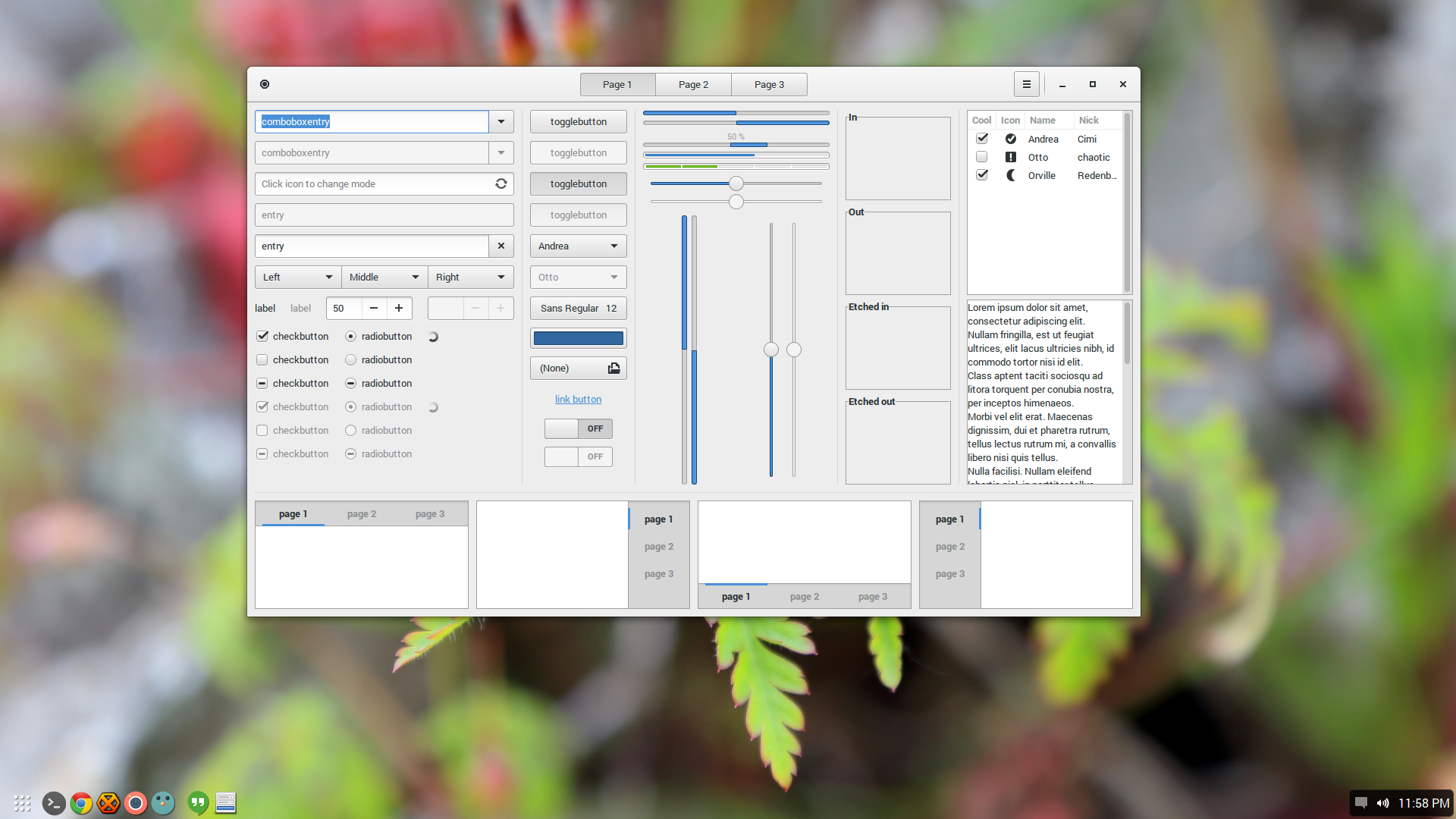Image resolution: width=1456 pixels, height=819 pixels.
Task: Open the Andrea combo box
Action: coord(578,246)
